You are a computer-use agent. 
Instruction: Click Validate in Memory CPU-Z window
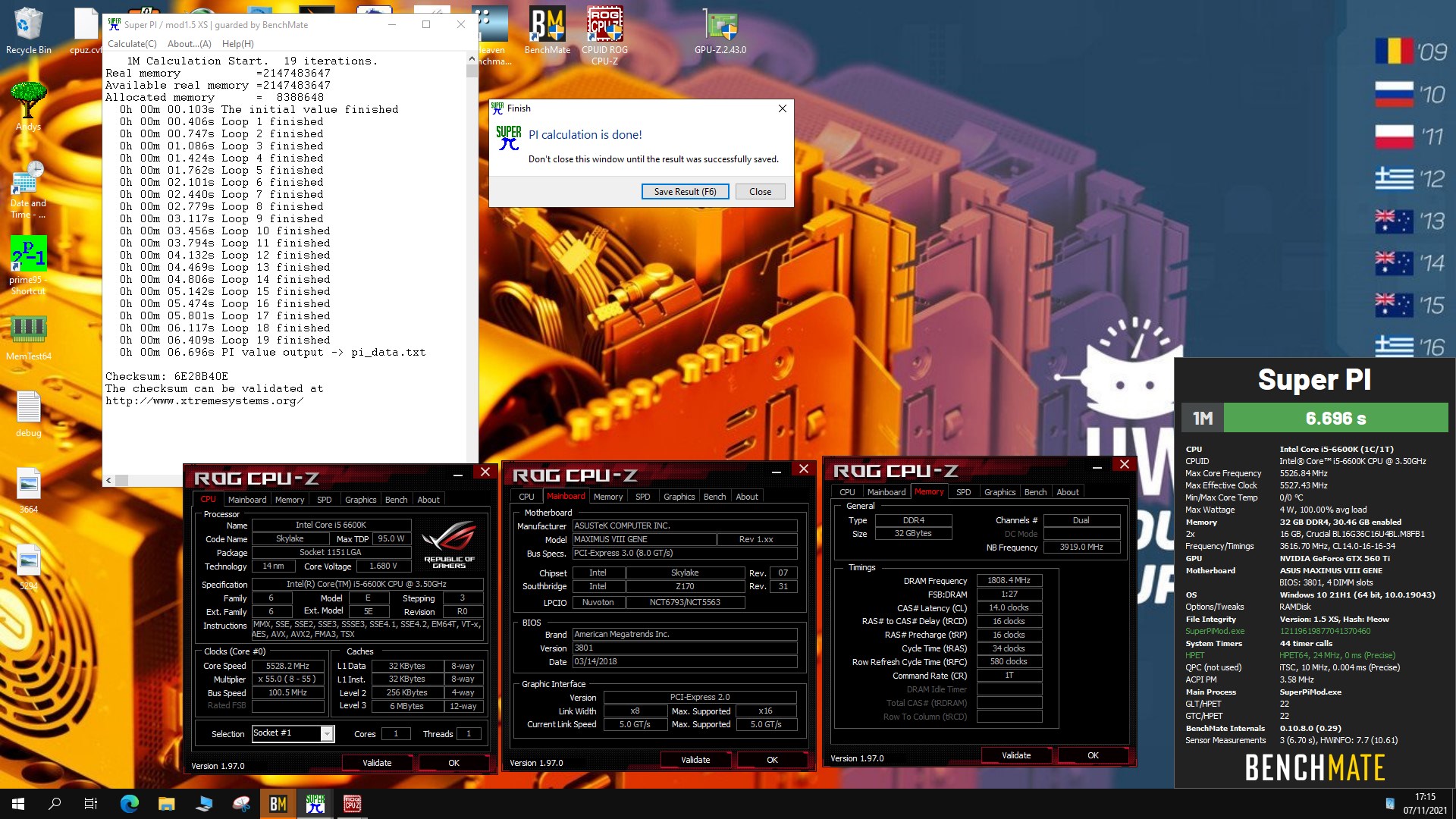tap(1016, 755)
